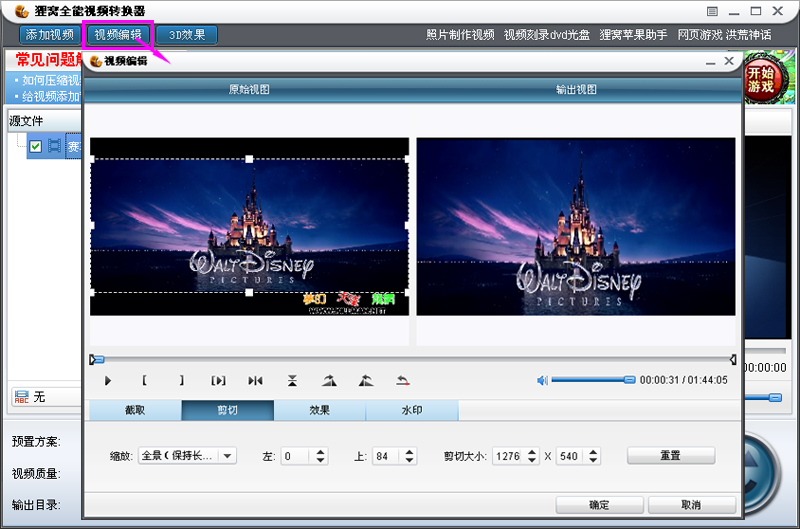Increase the crop width 1276 value

tap(532, 452)
